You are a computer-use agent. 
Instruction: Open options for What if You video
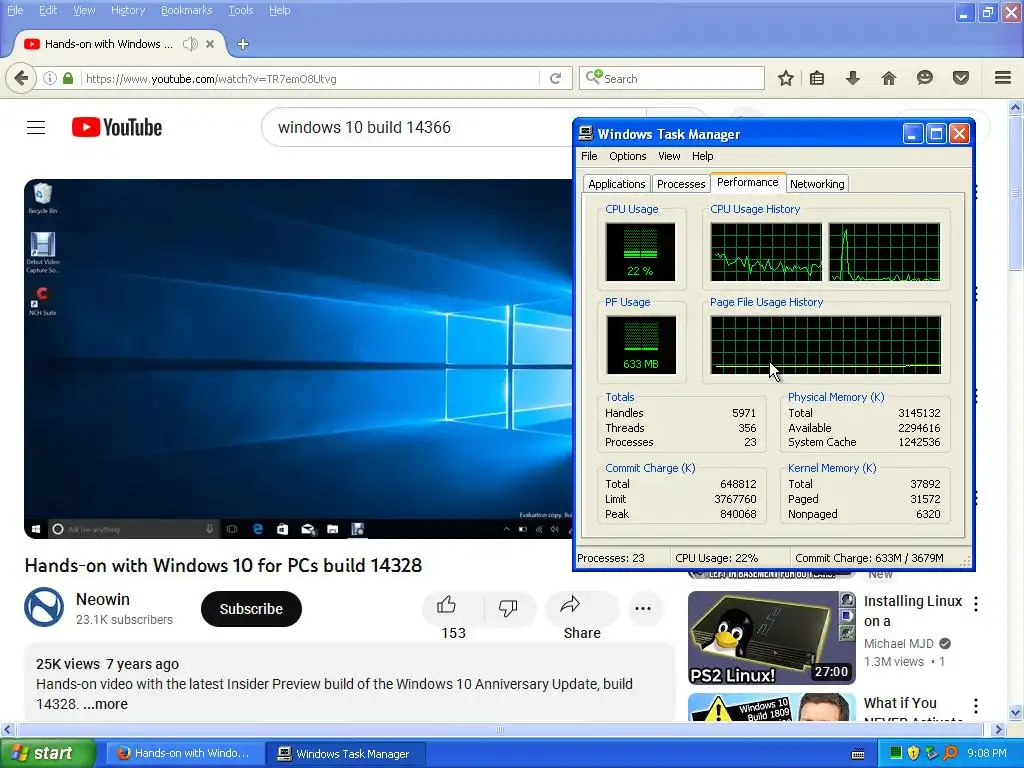click(x=976, y=706)
